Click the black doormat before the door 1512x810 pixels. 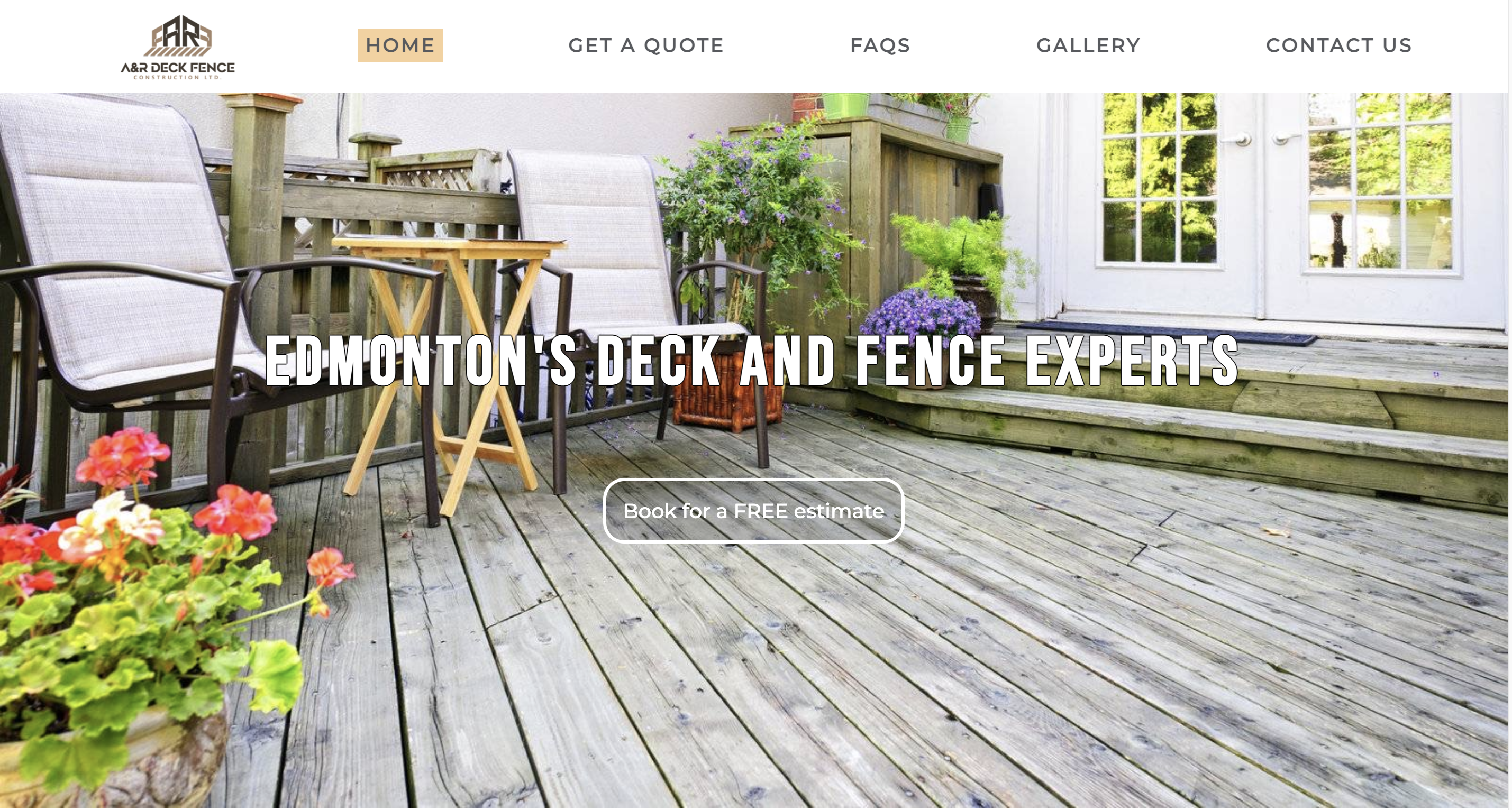click(x=1168, y=333)
